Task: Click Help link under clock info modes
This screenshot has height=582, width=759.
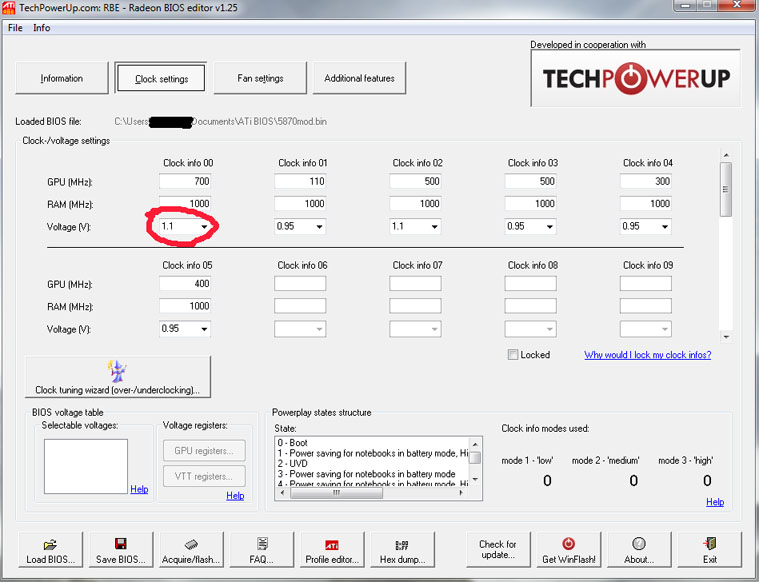Action: tap(715, 502)
